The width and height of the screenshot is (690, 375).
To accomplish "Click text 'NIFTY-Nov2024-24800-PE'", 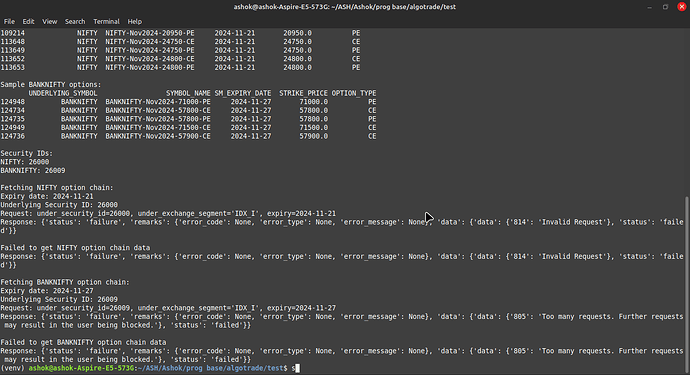I will (150, 67).
